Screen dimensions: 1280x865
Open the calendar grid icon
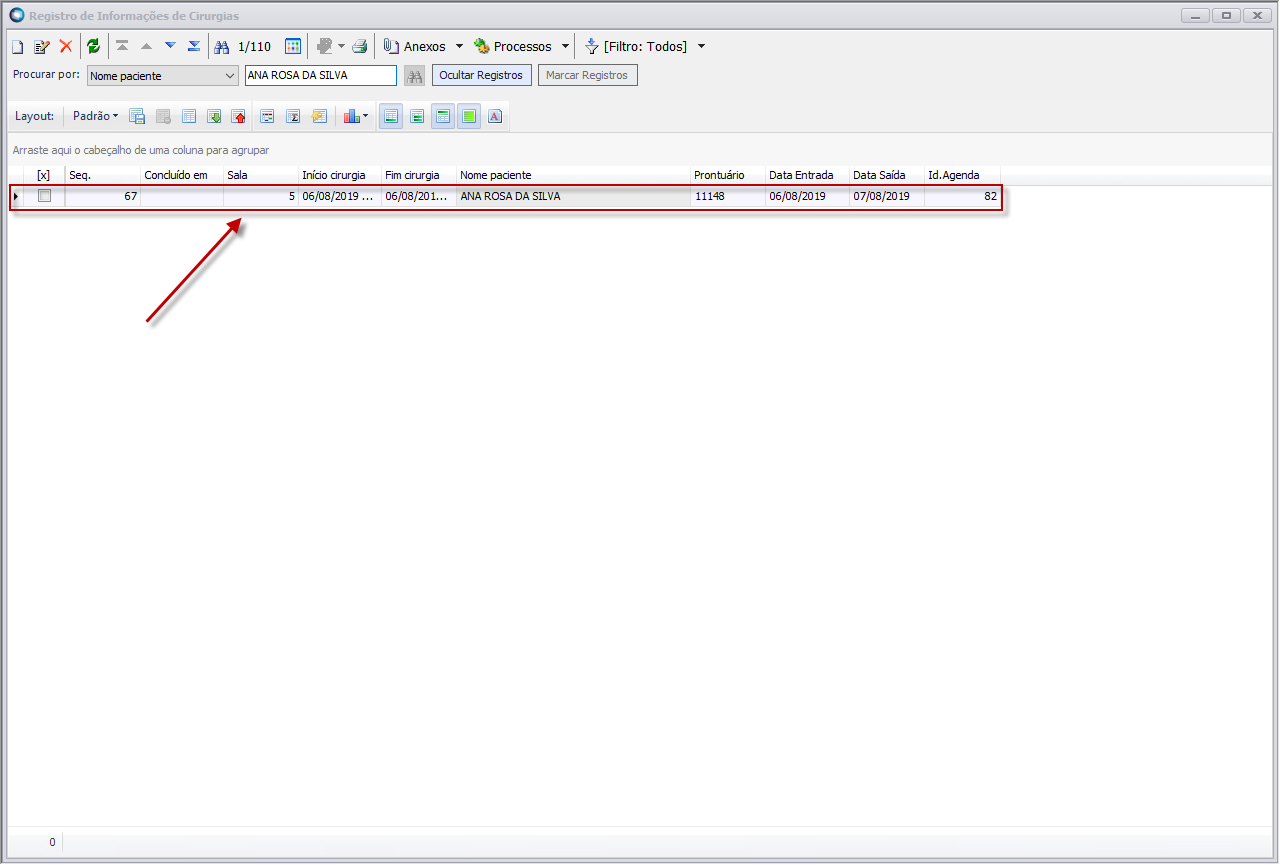click(x=293, y=46)
